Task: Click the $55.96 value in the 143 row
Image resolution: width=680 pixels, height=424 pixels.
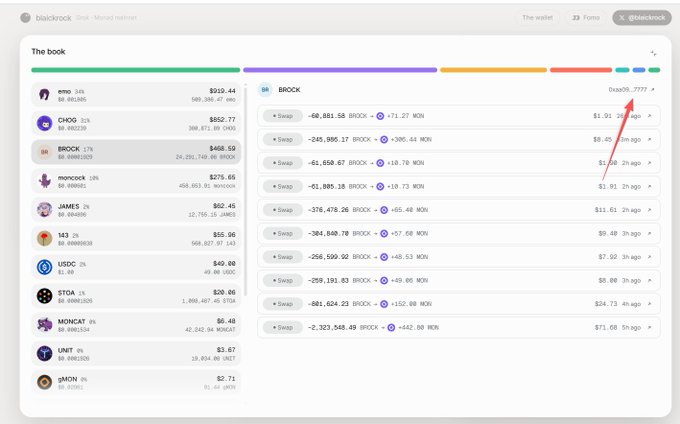Action: [224, 235]
